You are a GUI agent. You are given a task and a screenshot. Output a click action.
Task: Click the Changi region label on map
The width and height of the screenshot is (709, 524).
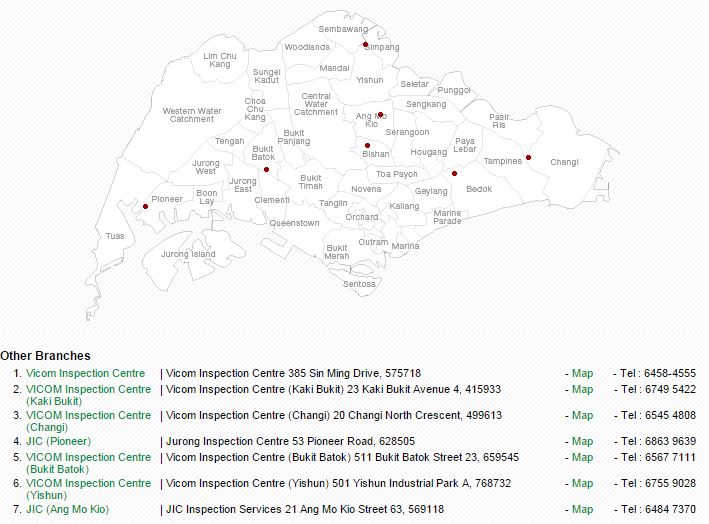564,162
